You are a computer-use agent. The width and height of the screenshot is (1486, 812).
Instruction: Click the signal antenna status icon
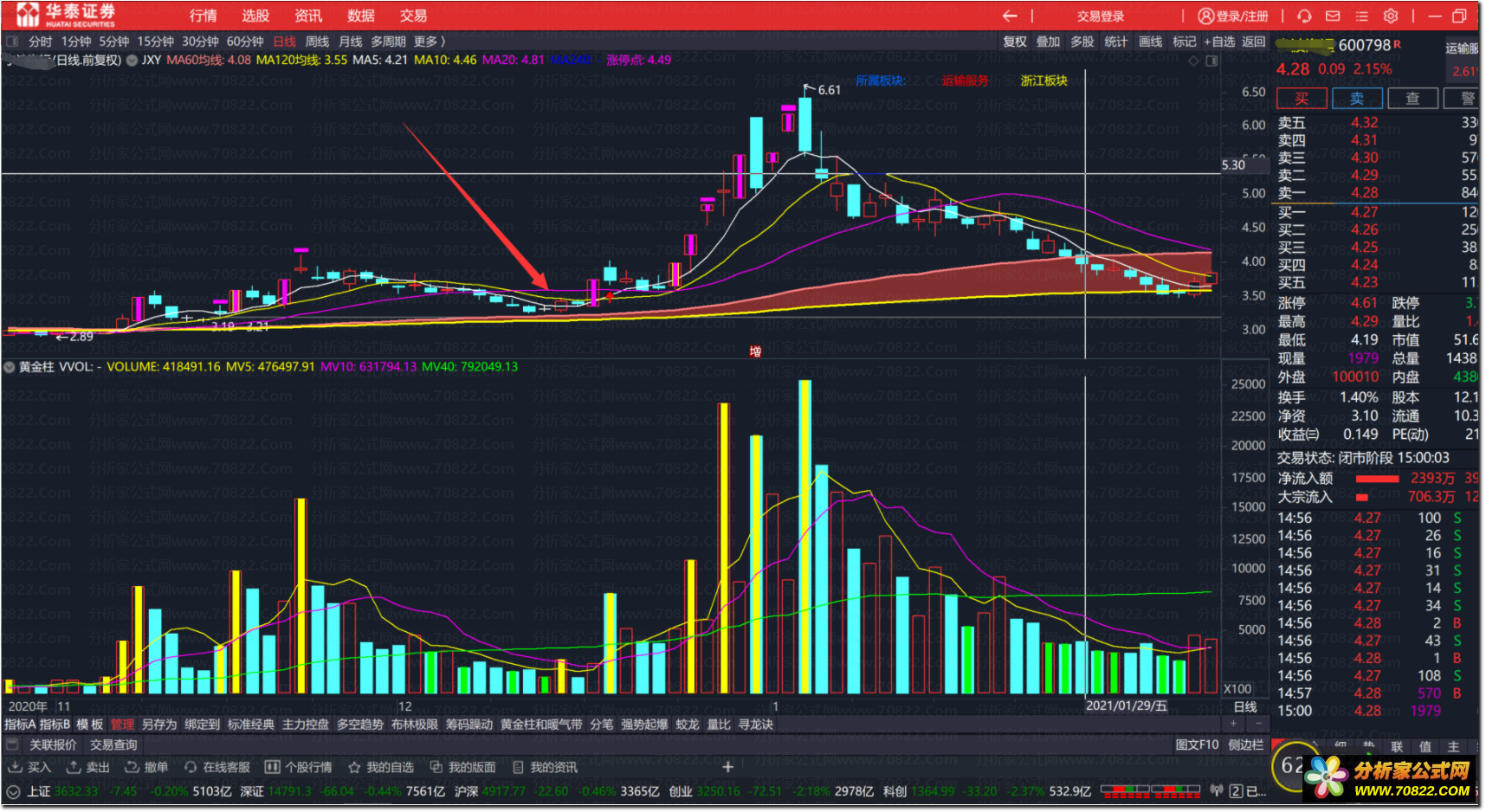pyautogui.click(x=1217, y=790)
